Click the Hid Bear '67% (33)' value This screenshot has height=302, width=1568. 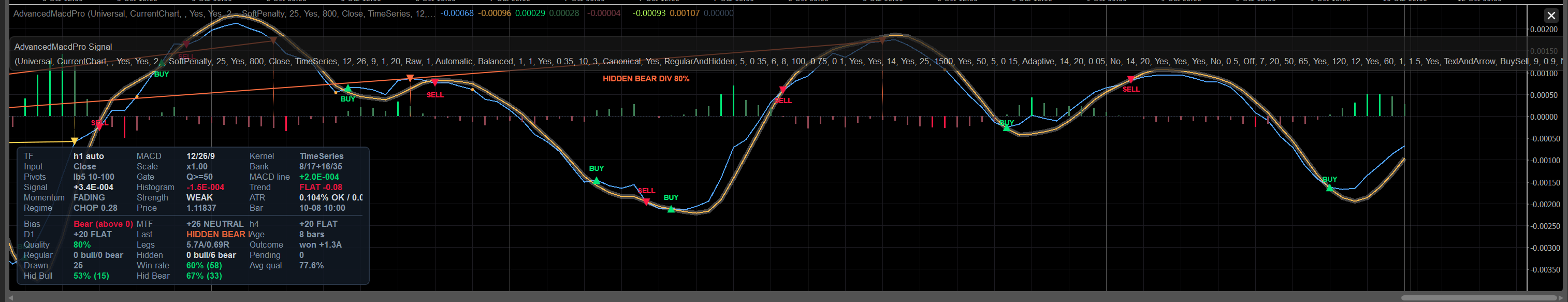point(204,276)
